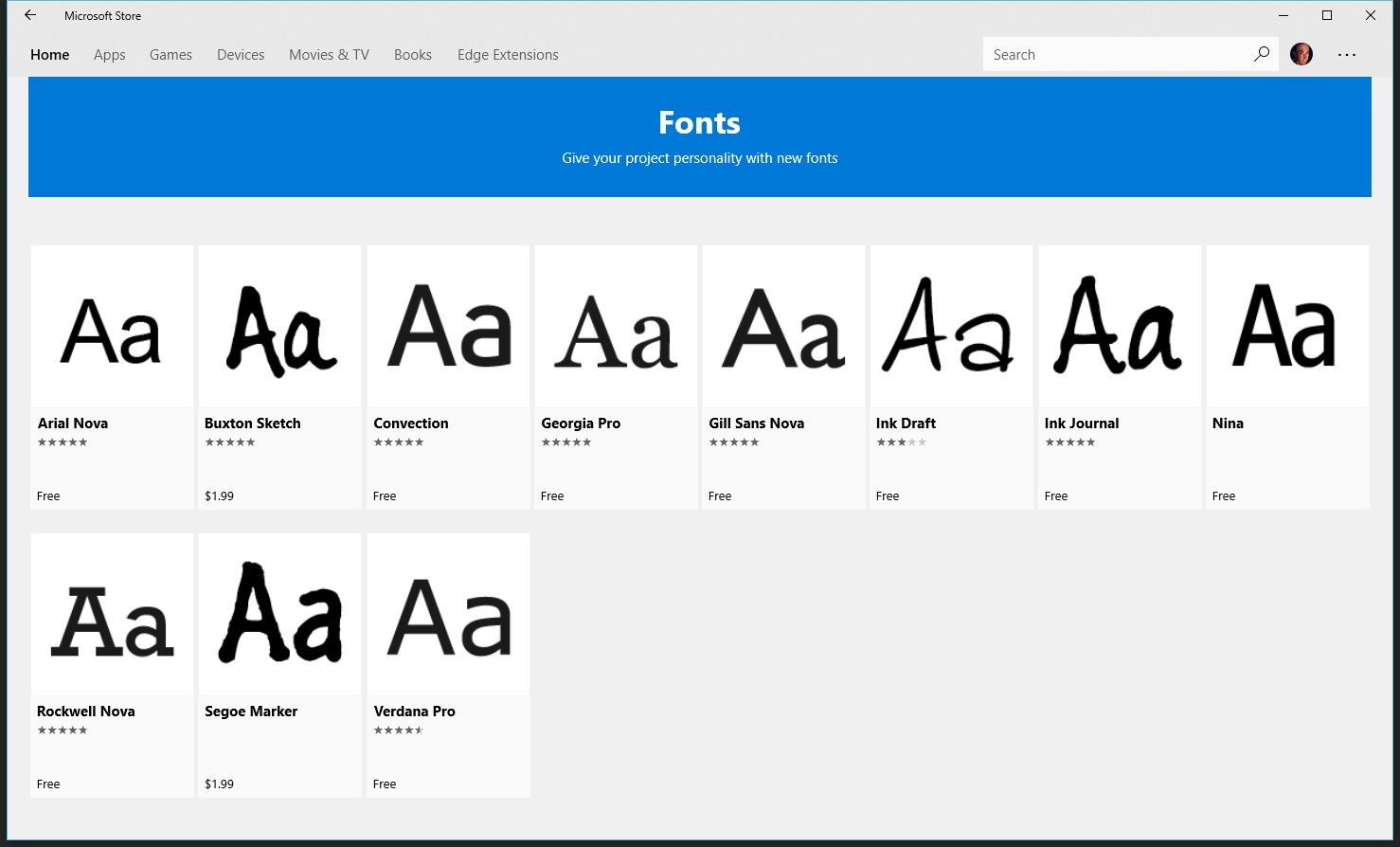Click the search magnifier icon
The image size is (1400, 847).
[1261, 54]
